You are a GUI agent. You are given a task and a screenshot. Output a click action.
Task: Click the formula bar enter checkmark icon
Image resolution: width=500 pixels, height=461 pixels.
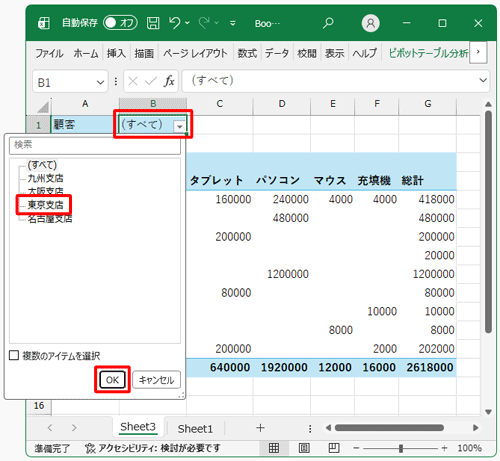[151, 81]
